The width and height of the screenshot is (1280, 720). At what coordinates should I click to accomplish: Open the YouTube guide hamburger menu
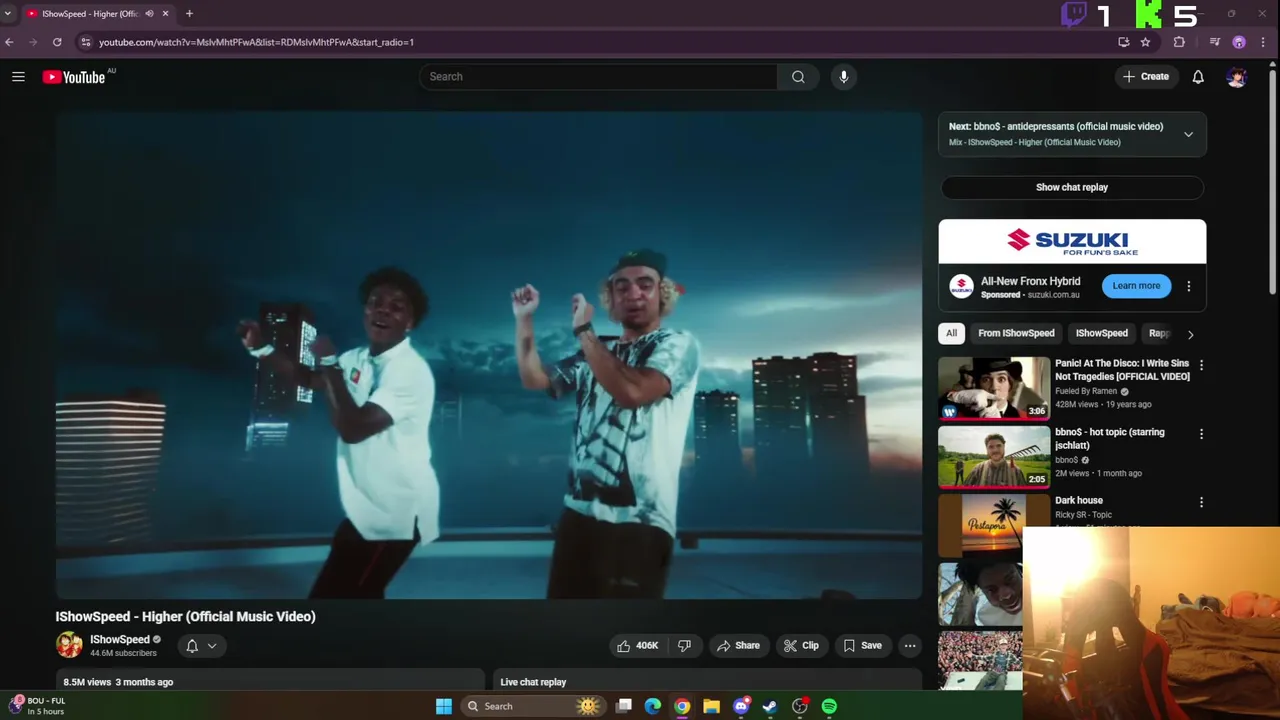[18, 77]
